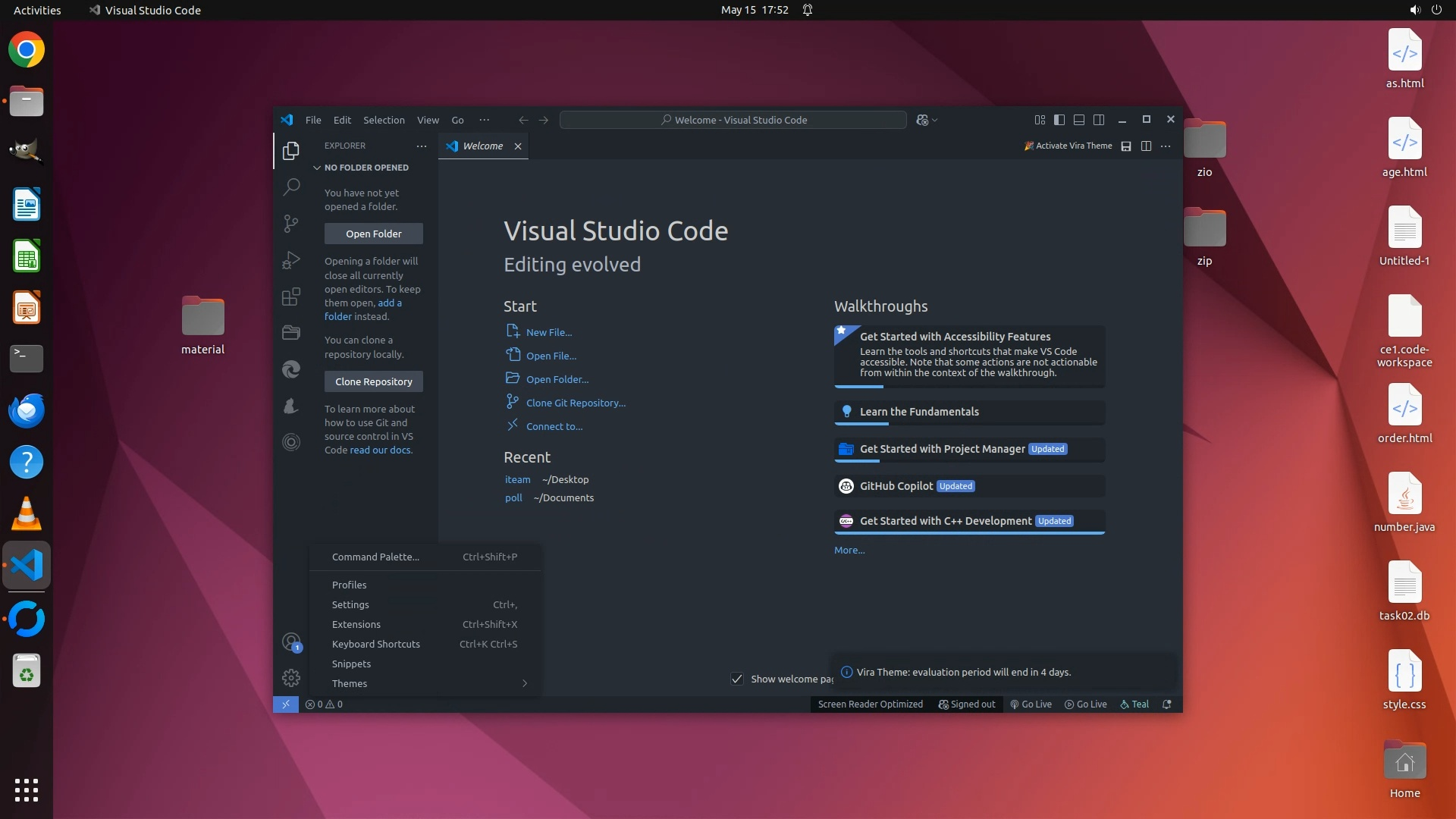This screenshot has width=1456, height=819.
Task: Split the editor right icon
Action: coord(1146,146)
